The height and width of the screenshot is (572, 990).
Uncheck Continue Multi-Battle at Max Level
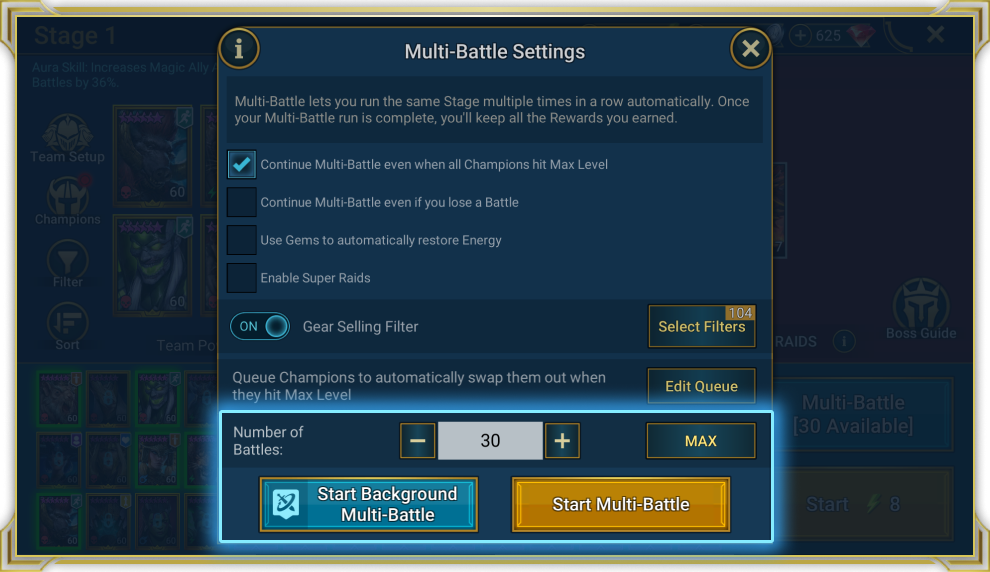click(x=241, y=164)
